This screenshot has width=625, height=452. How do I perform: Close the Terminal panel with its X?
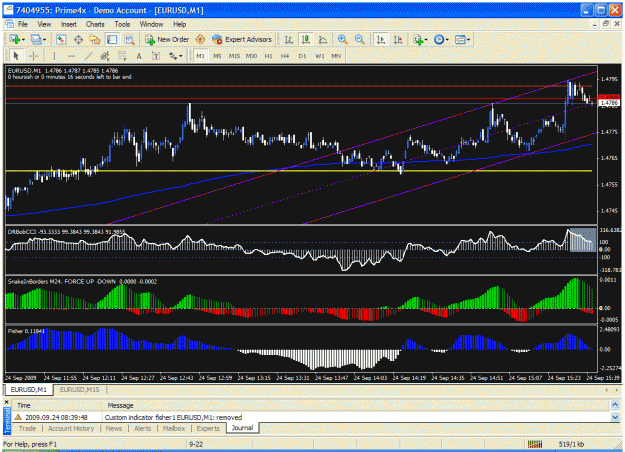(6, 402)
